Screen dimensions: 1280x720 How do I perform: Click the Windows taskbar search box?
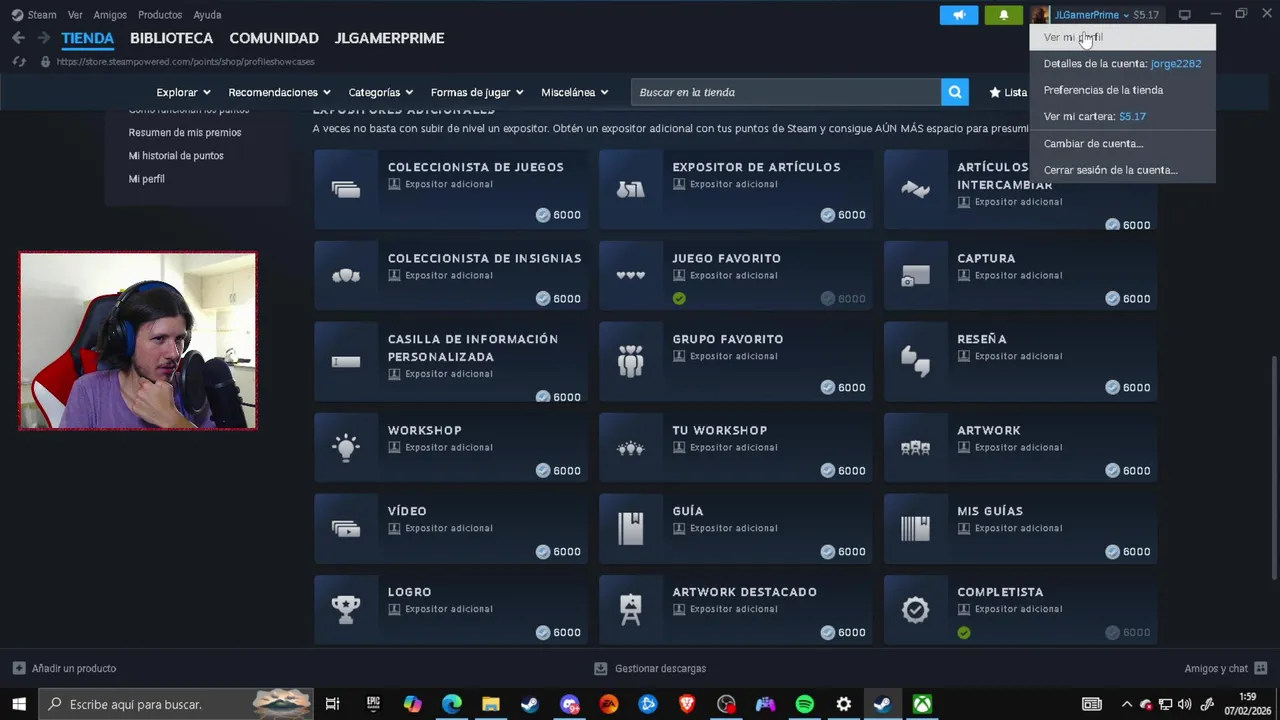click(x=176, y=704)
